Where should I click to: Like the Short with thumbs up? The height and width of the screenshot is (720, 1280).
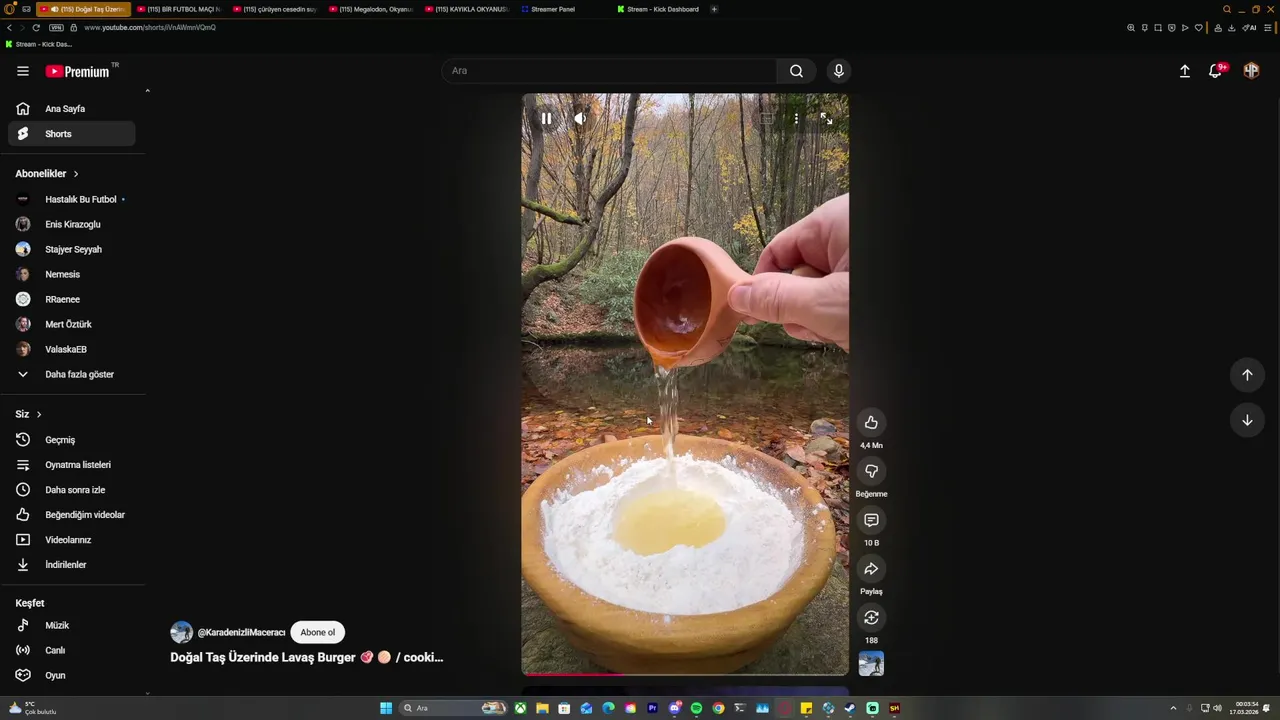pos(871,422)
